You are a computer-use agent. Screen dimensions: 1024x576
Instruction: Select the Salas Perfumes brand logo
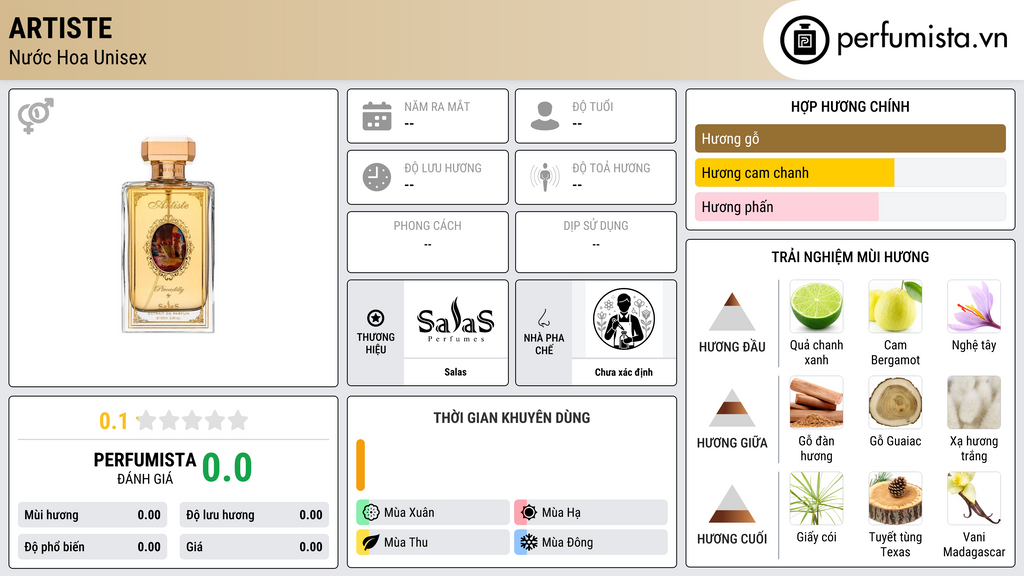455,319
